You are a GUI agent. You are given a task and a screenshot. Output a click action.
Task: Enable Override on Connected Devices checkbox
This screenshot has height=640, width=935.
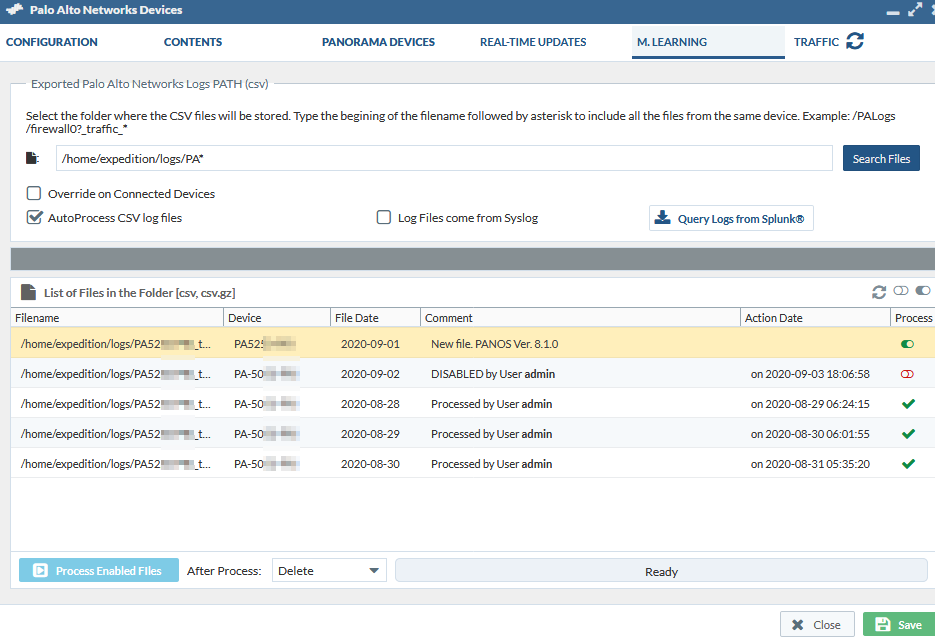coord(34,193)
